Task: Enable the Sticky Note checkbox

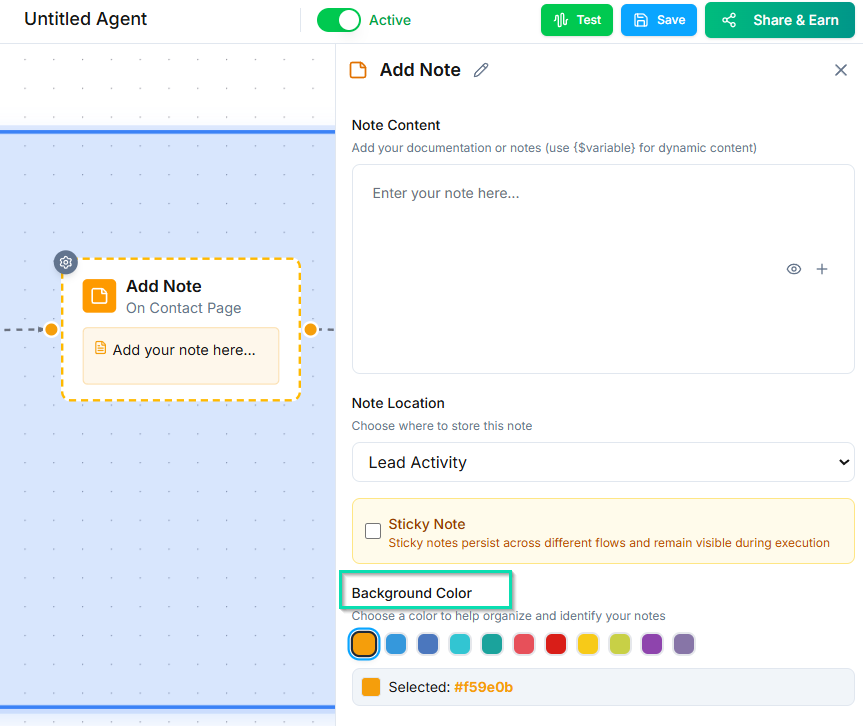Action: [373, 531]
